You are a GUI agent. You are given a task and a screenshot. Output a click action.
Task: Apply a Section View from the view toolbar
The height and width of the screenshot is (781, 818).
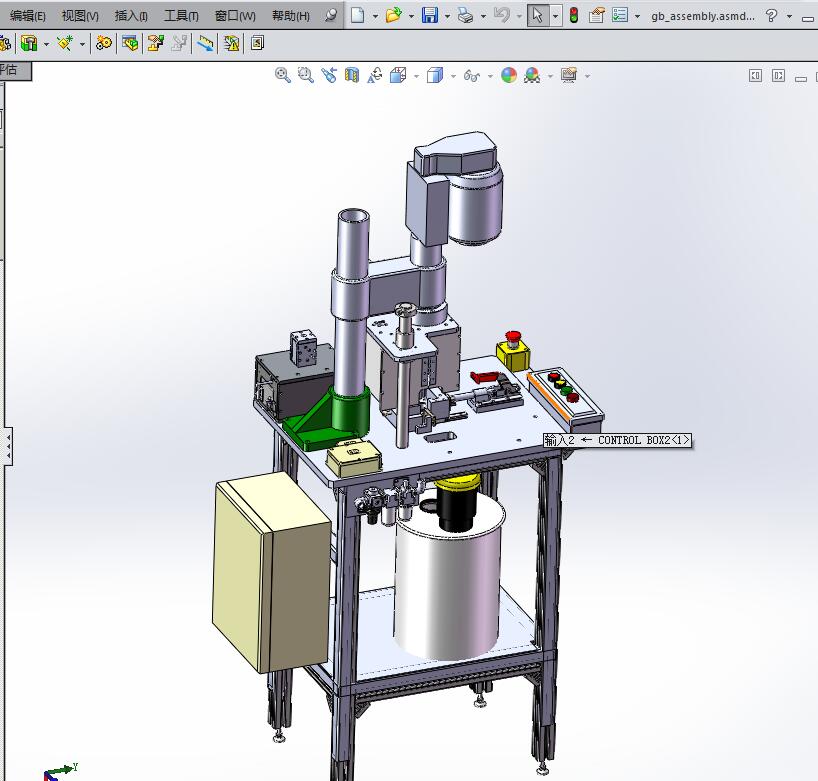click(350, 75)
